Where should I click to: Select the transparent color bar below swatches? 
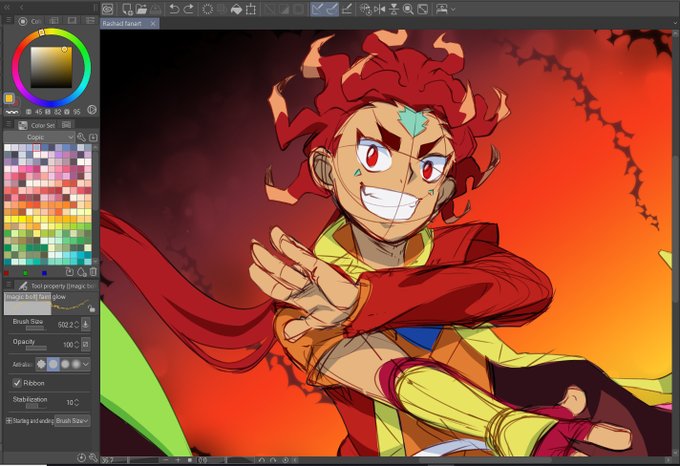pyautogui.click(x=12, y=112)
